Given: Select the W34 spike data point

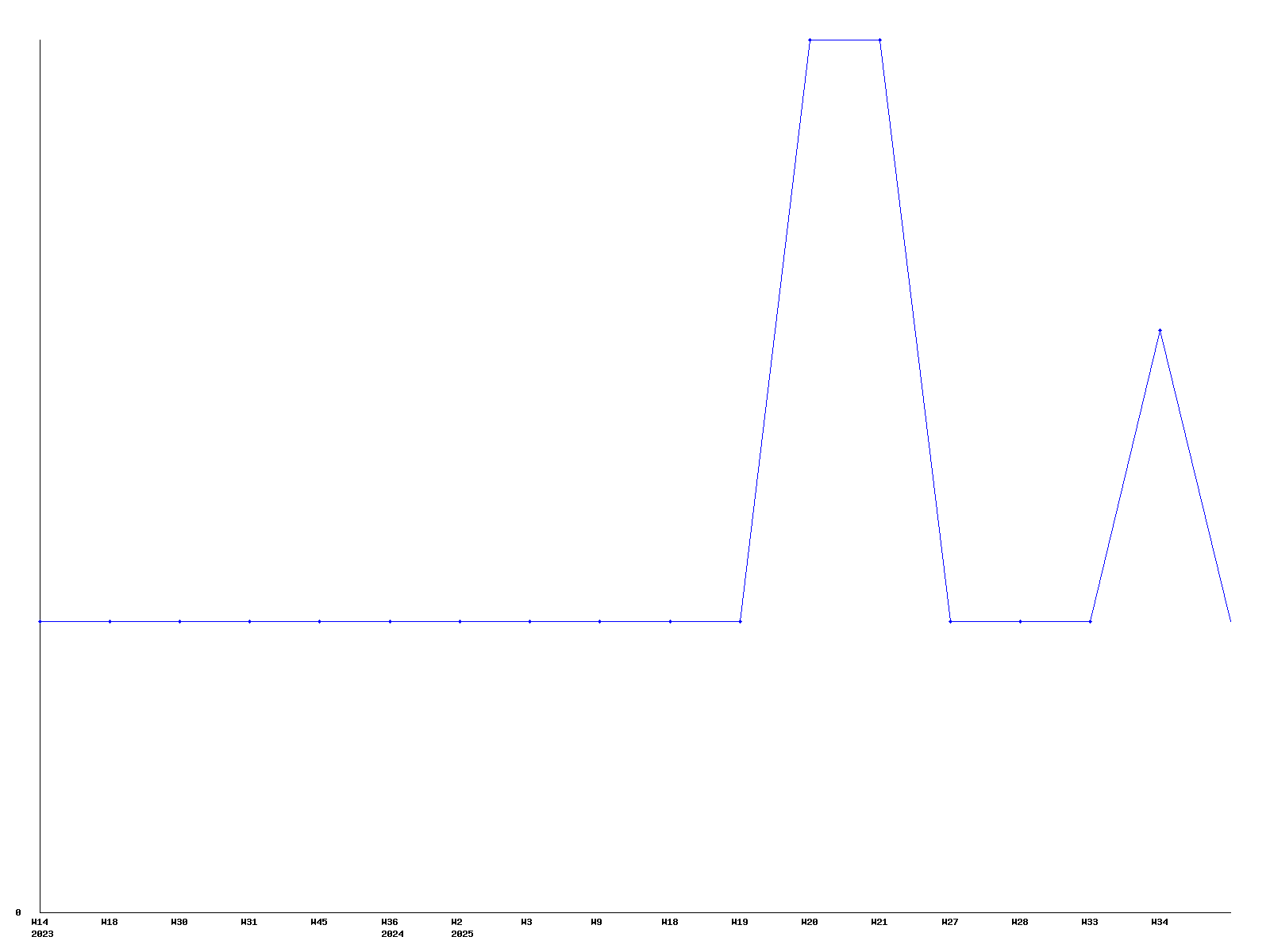Looking at the screenshot, I should point(1160,330).
